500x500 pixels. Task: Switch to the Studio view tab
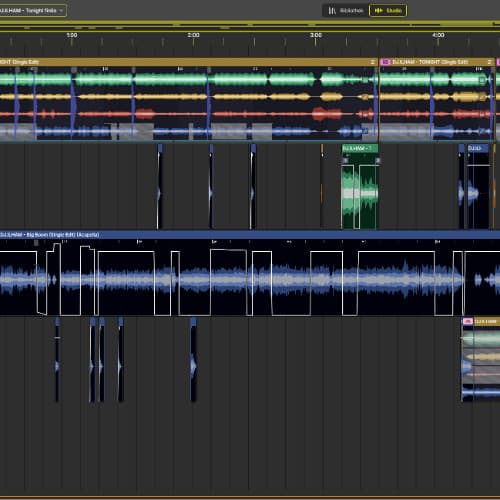click(x=388, y=11)
